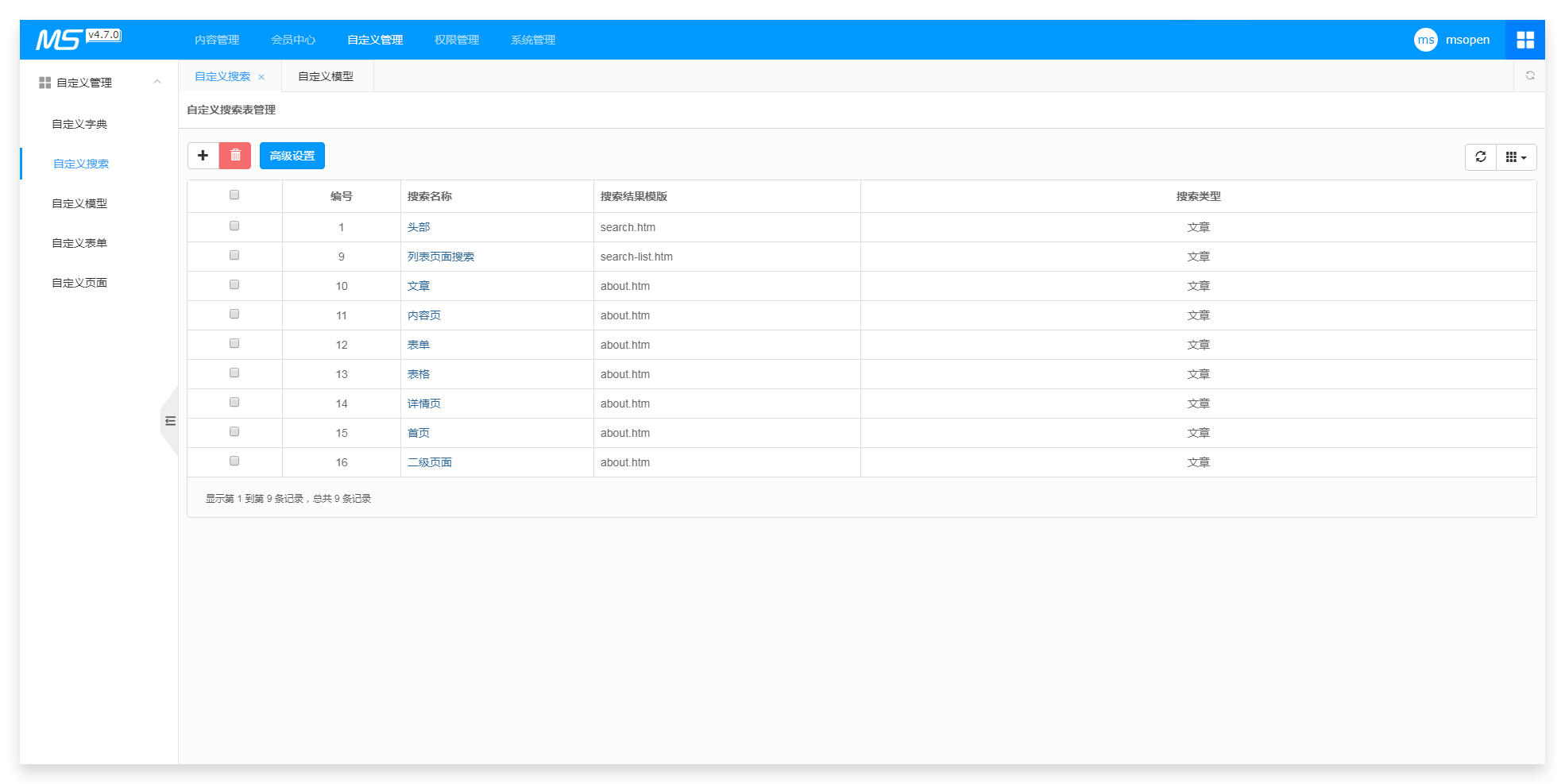Open the 列表页面搜索 link
Viewport: 1565px width, 784px height.
pyautogui.click(x=441, y=257)
